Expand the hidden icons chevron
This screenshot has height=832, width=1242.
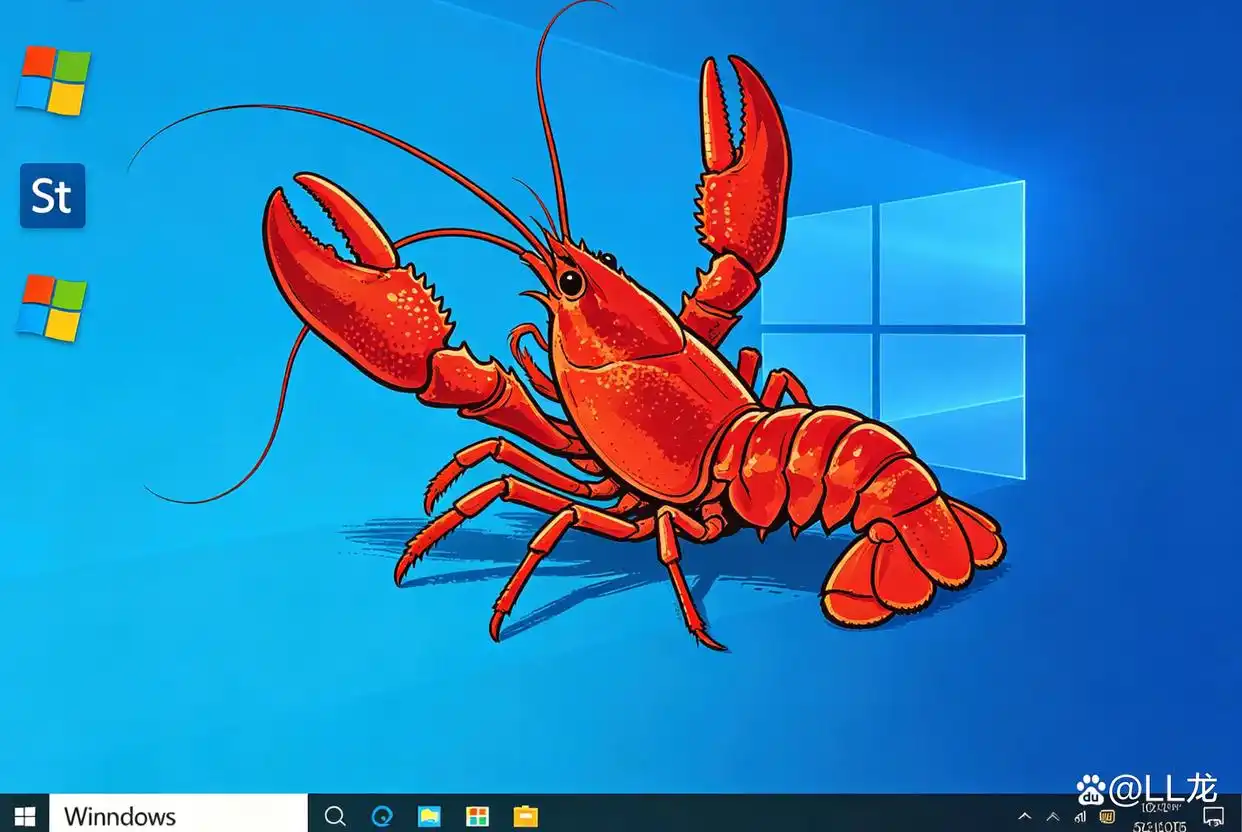click(1025, 817)
